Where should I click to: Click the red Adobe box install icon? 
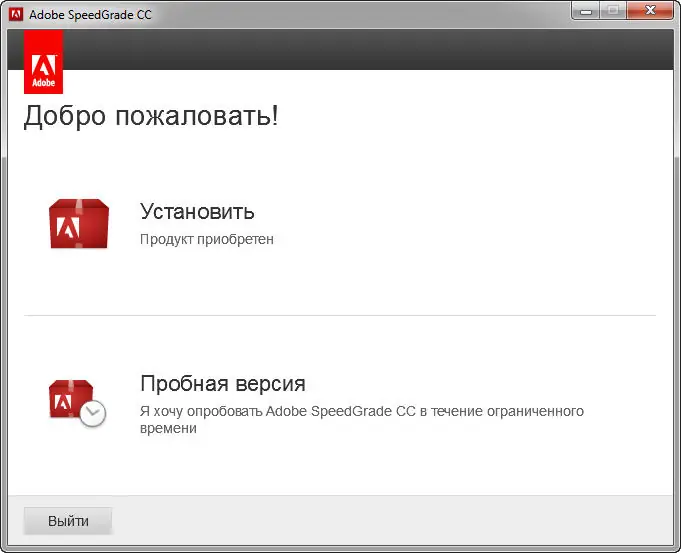click(x=79, y=224)
